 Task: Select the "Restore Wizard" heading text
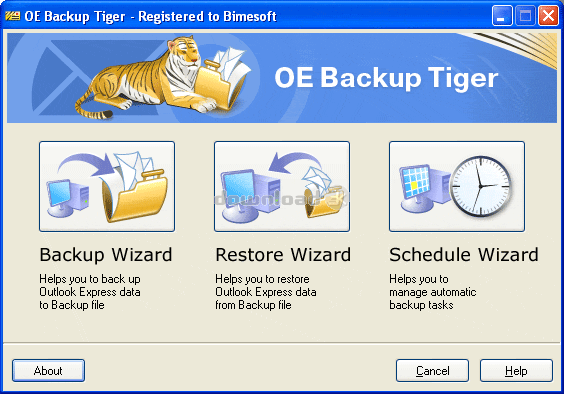283,255
